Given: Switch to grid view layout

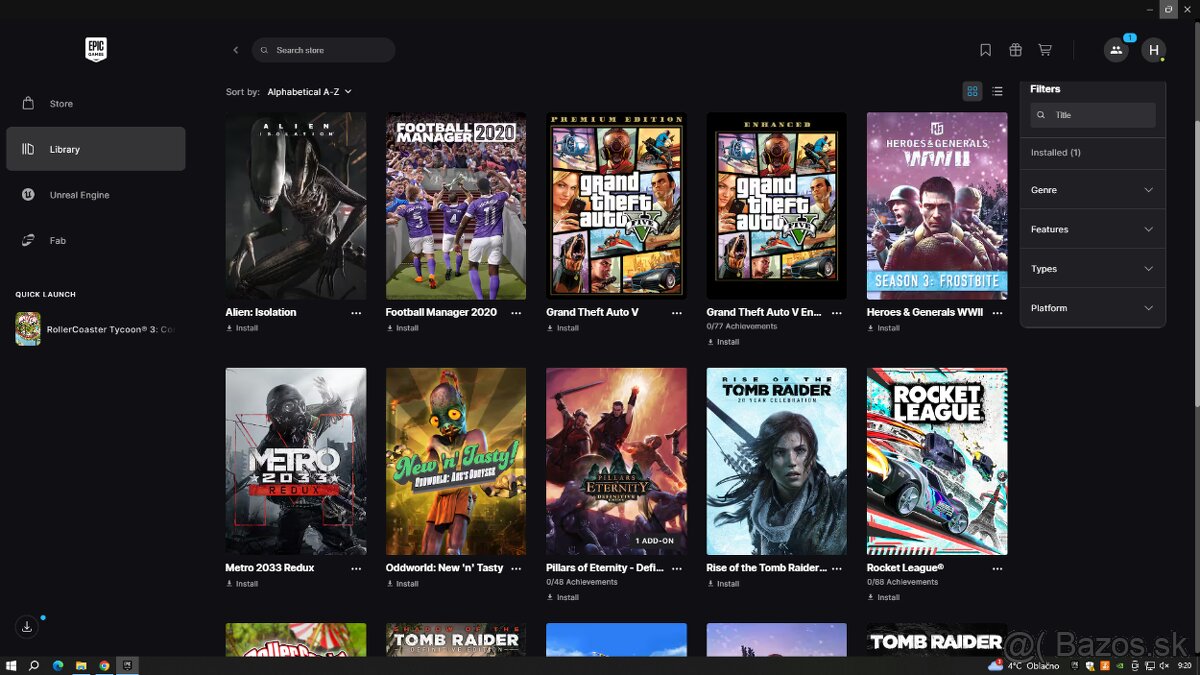Looking at the screenshot, I should point(971,91).
